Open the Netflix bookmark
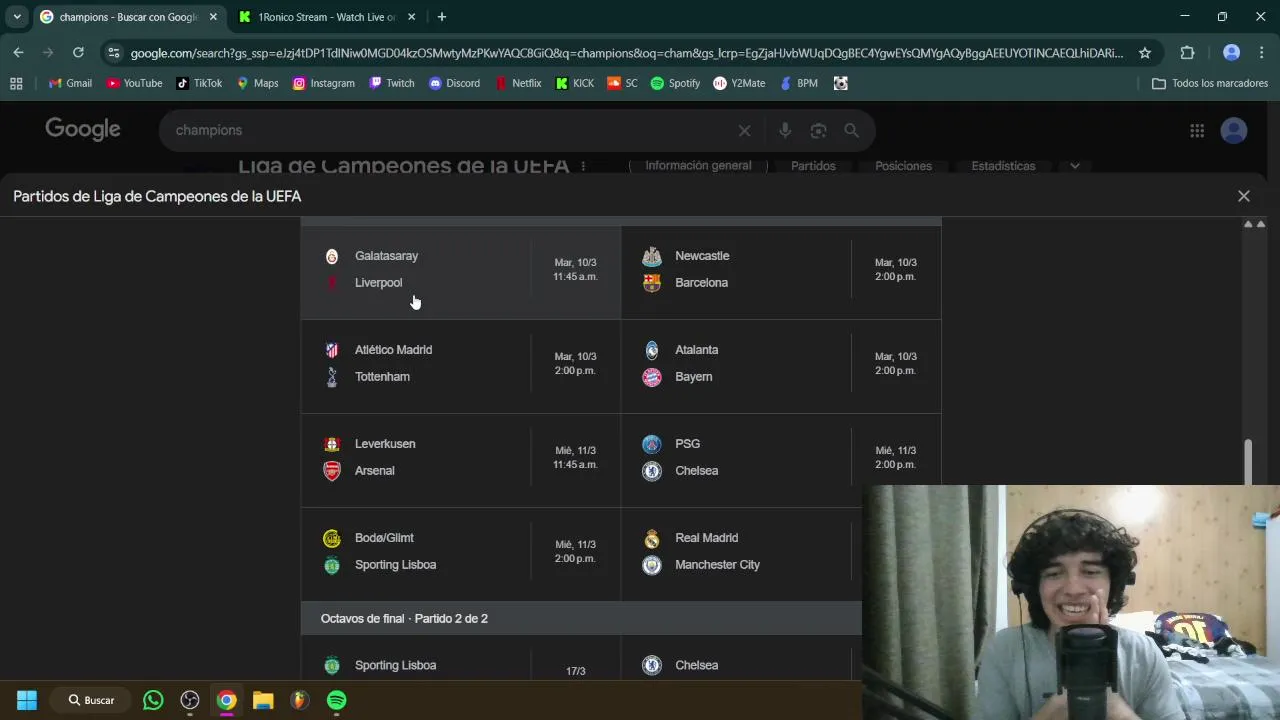The width and height of the screenshot is (1280, 720). click(x=518, y=83)
